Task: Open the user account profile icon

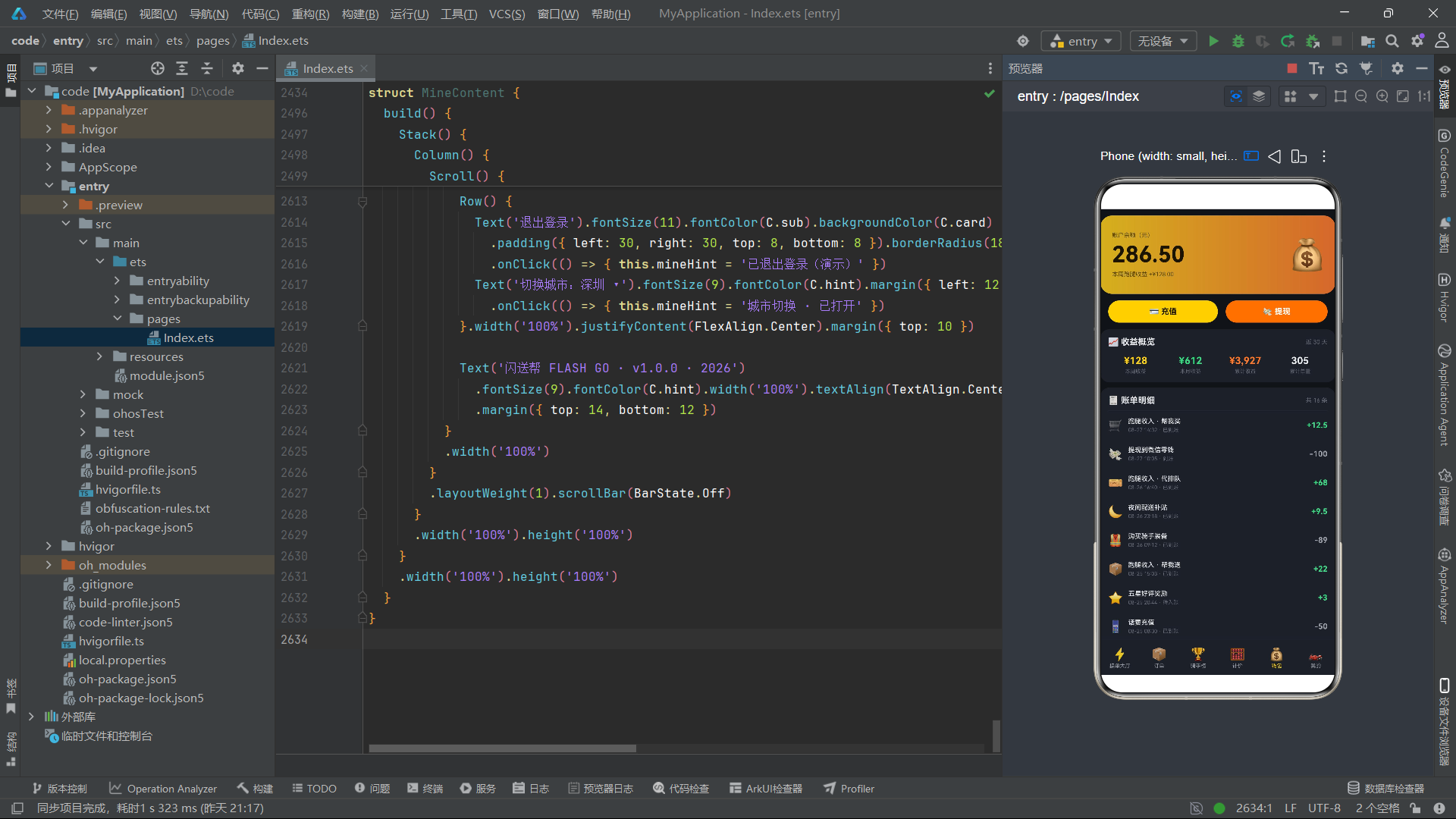Action: click(1442, 41)
